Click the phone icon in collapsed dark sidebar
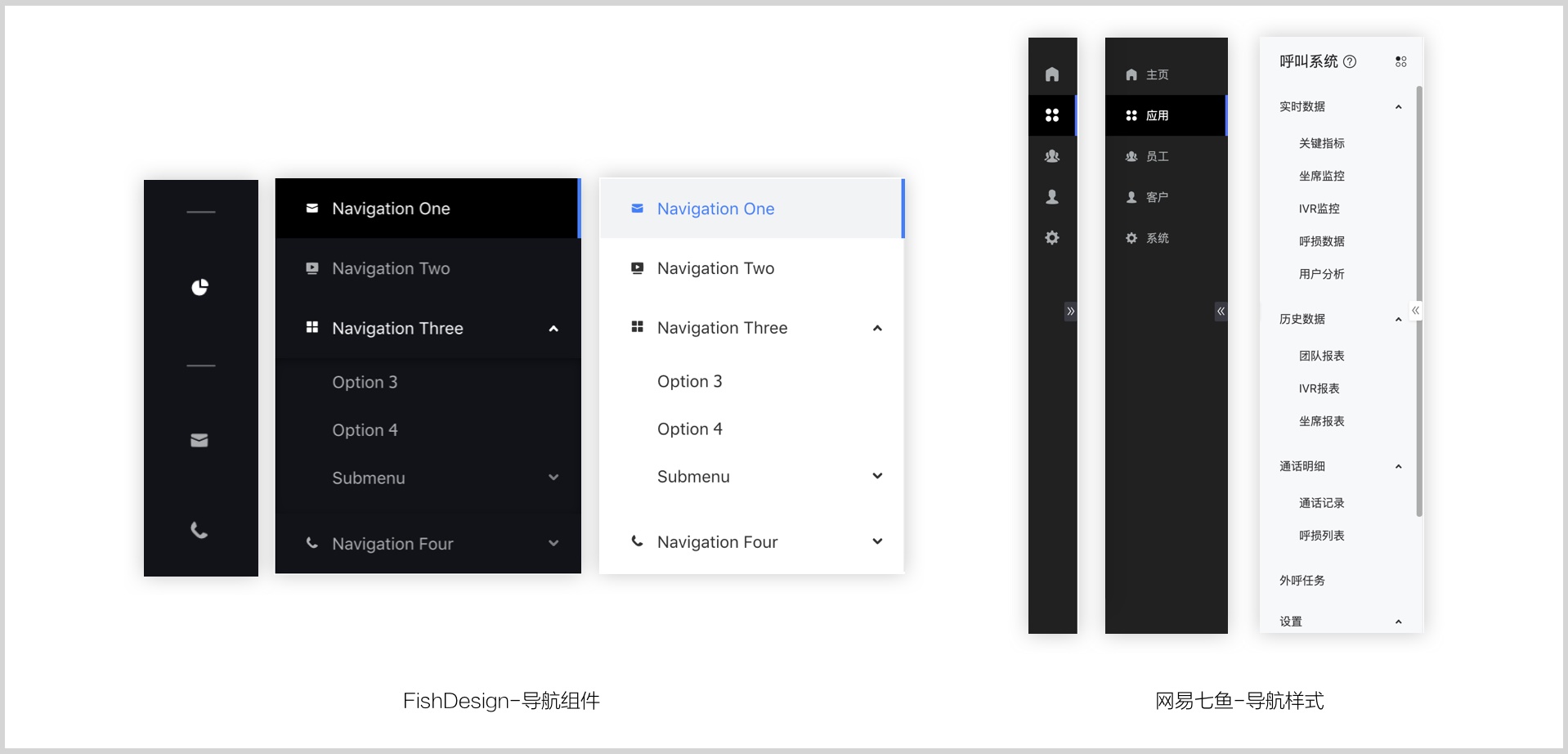Screen dimensions: 1568x754 pos(199,530)
